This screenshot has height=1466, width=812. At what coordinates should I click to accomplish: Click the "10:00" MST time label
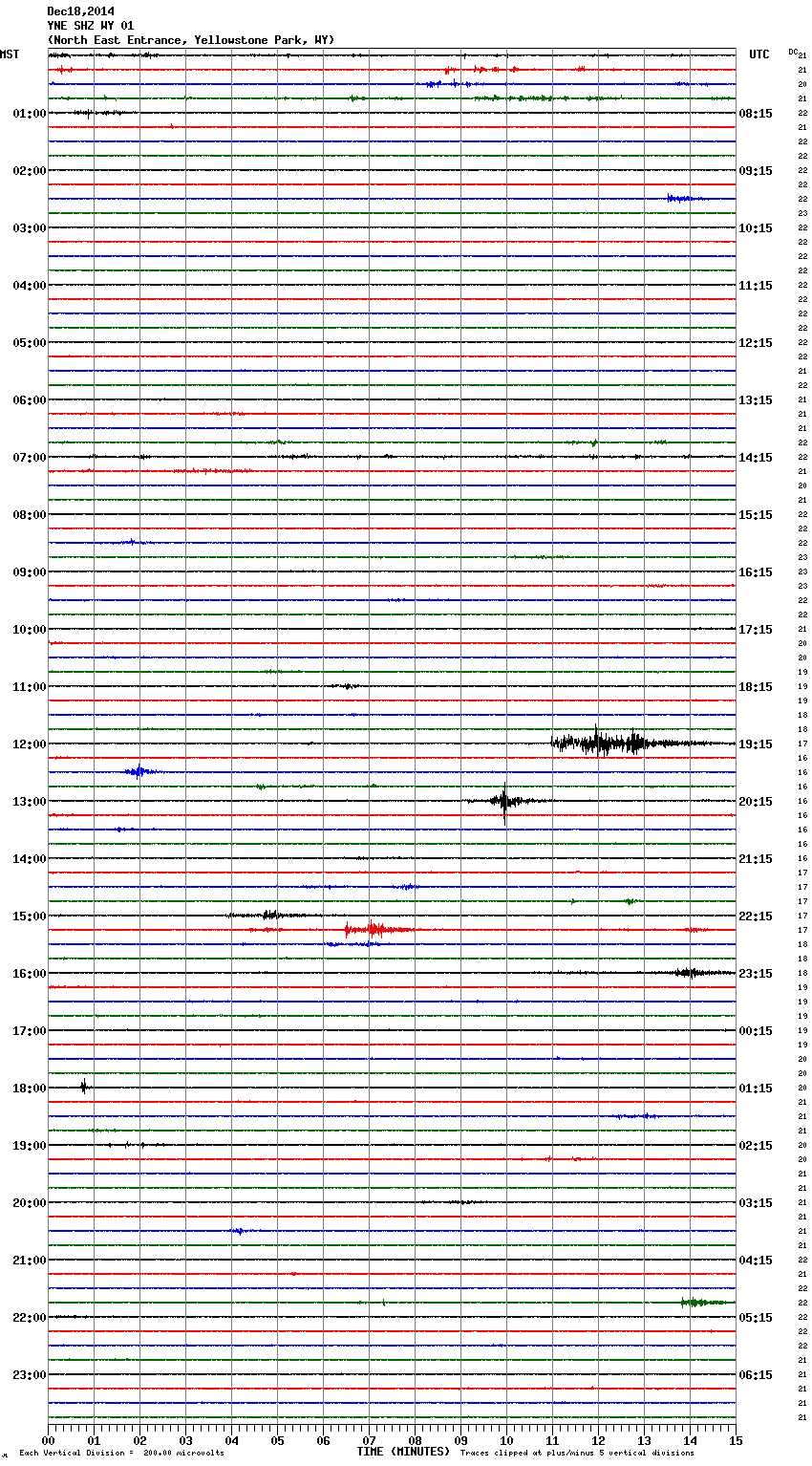click(30, 630)
